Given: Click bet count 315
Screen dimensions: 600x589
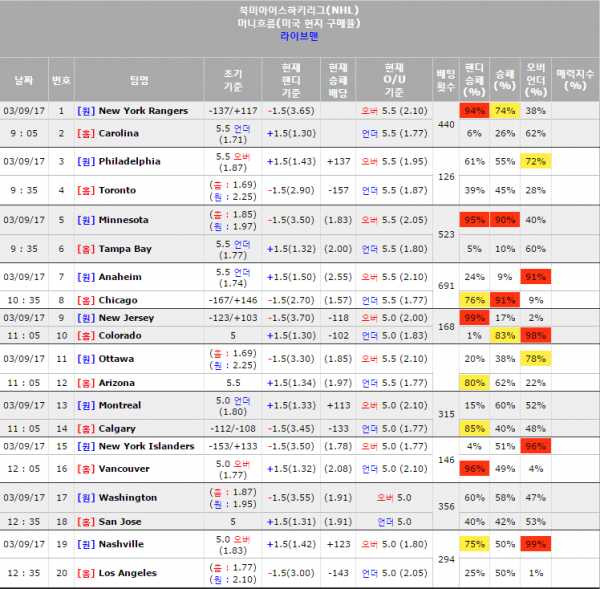Looking at the screenshot, I should click(x=446, y=414).
